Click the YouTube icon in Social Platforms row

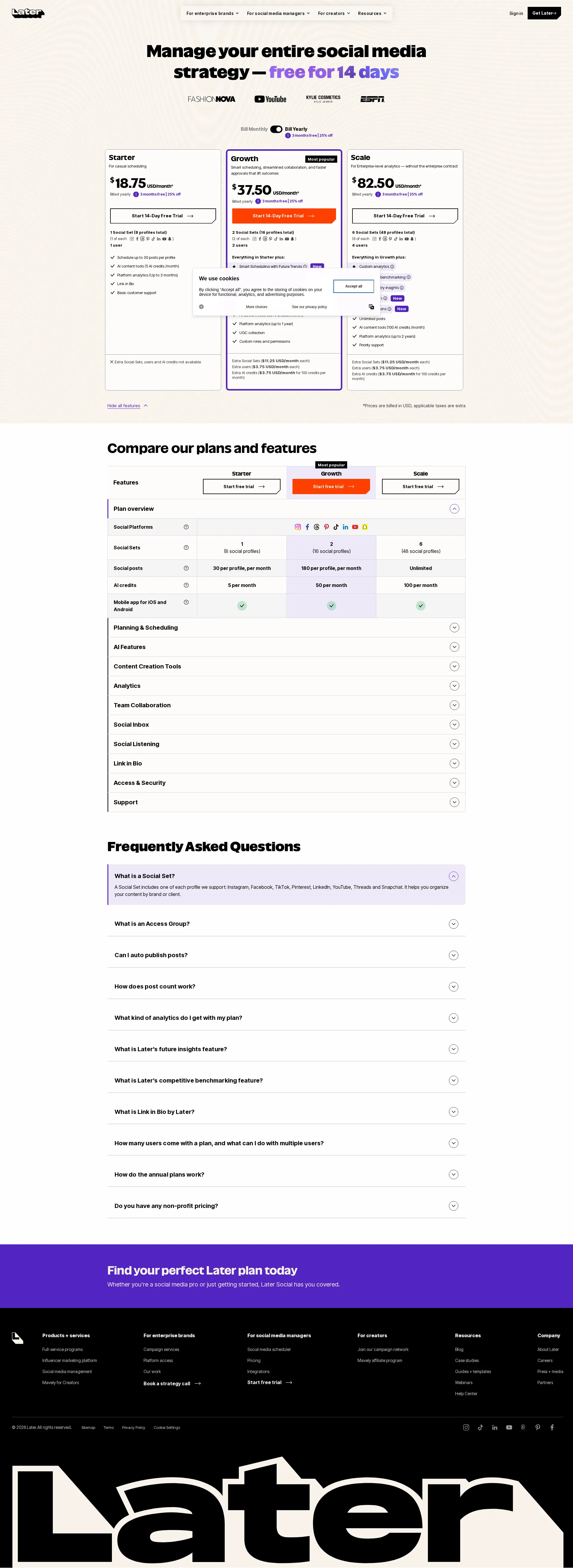(355, 527)
